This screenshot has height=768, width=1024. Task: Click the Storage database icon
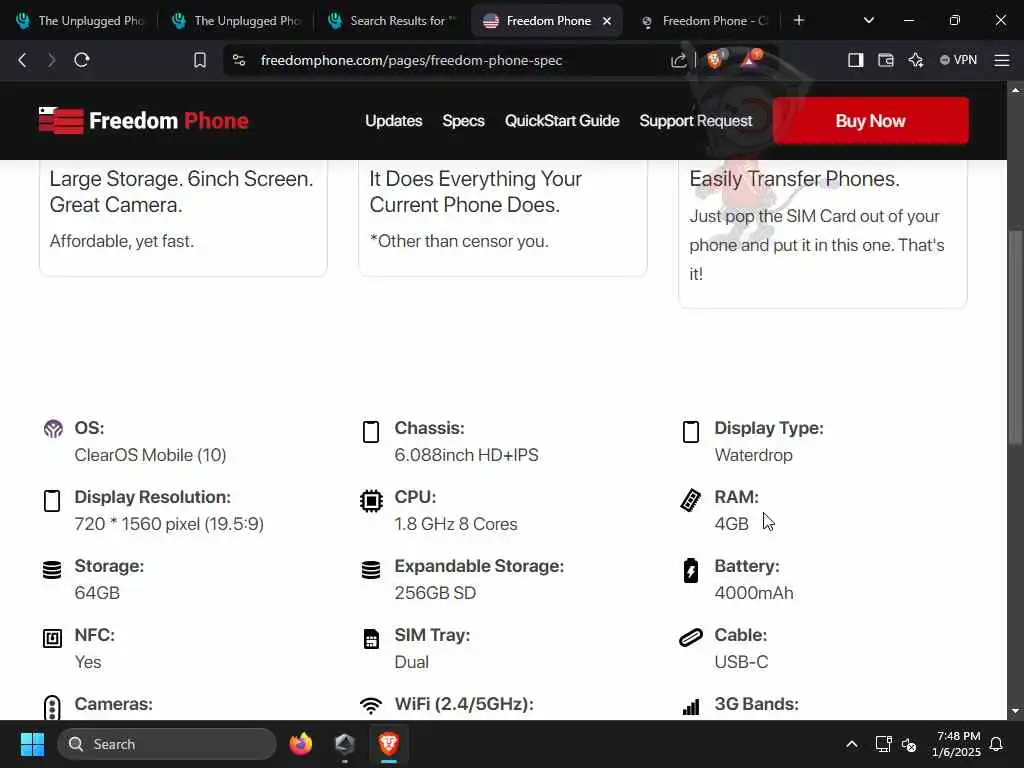tap(52, 569)
